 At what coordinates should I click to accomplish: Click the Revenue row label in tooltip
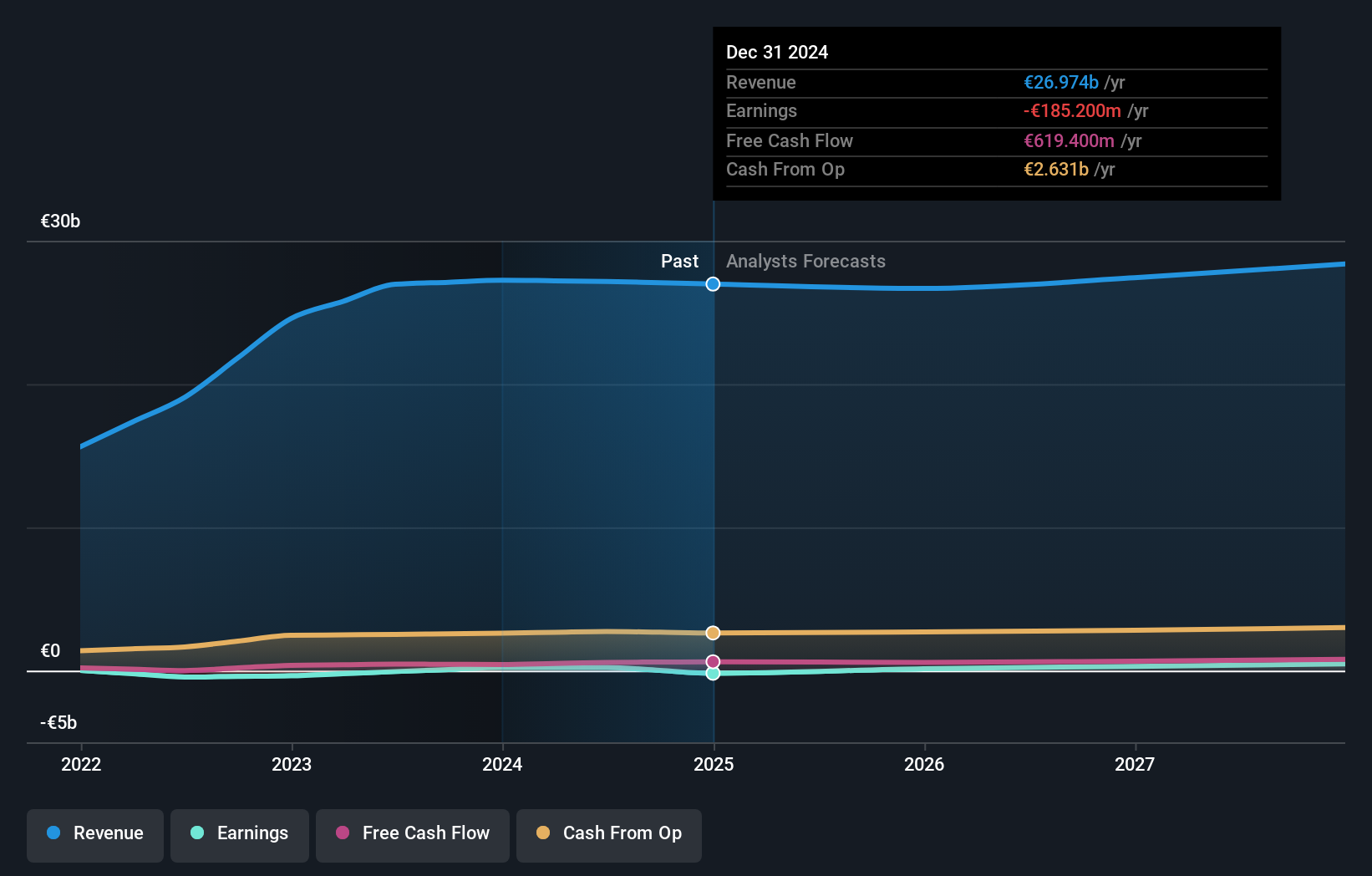tap(760, 83)
